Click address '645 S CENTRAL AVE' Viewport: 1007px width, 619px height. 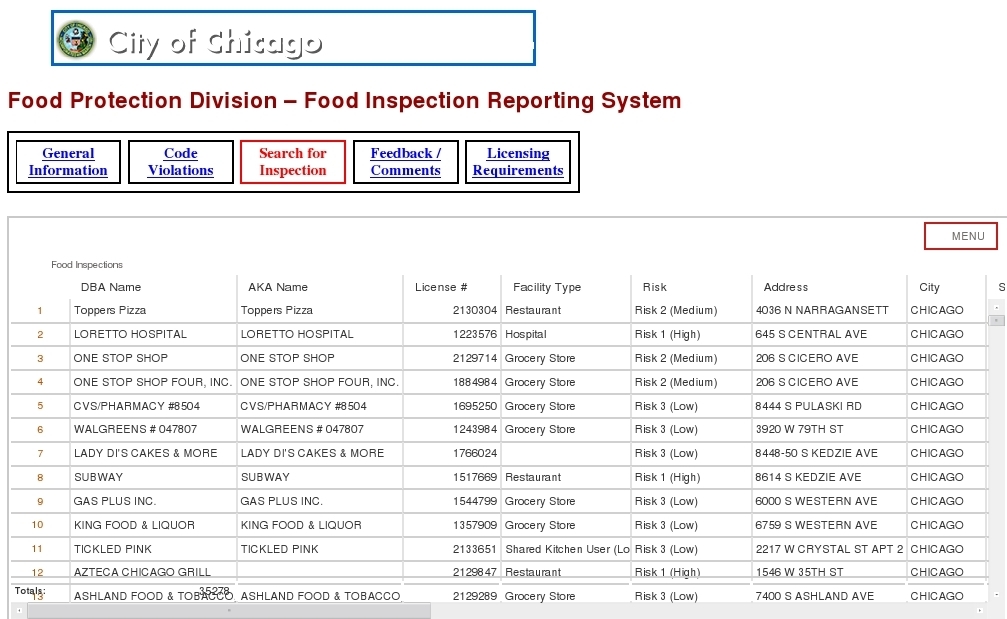[x=811, y=334]
